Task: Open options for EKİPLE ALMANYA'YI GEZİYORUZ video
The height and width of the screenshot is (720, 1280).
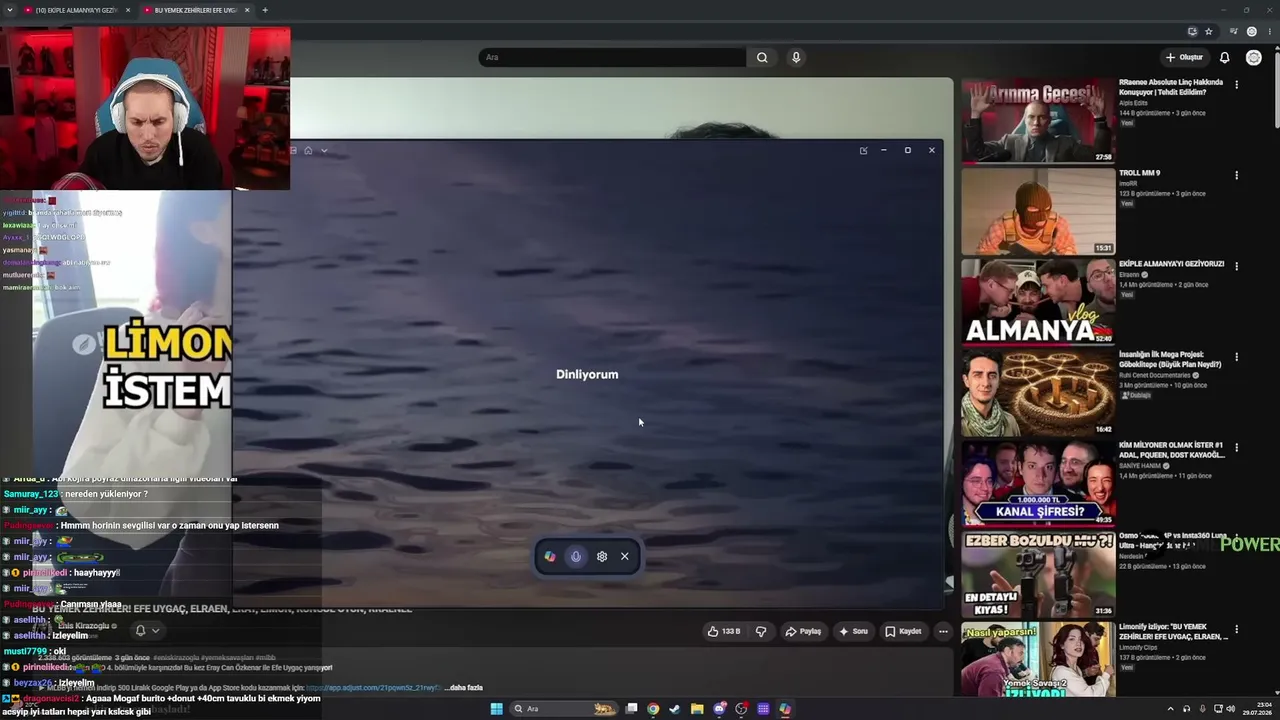Action: [1236, 266]
